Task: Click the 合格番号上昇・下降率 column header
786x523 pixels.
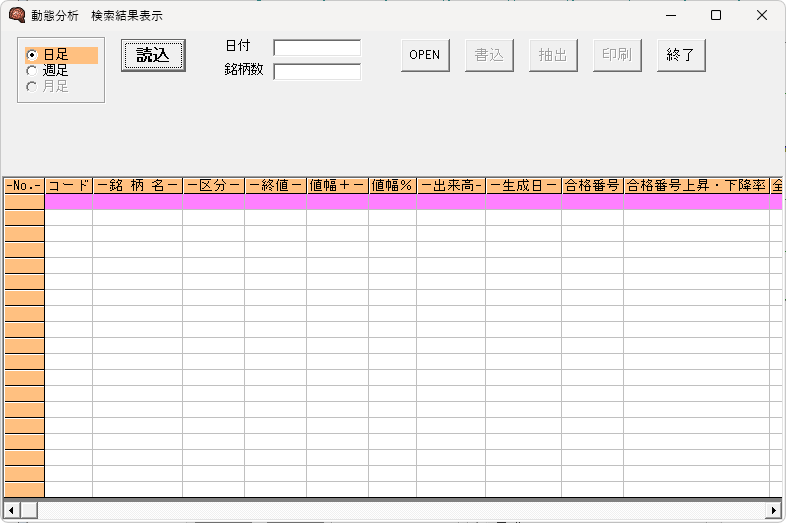Action: (696, 186)
